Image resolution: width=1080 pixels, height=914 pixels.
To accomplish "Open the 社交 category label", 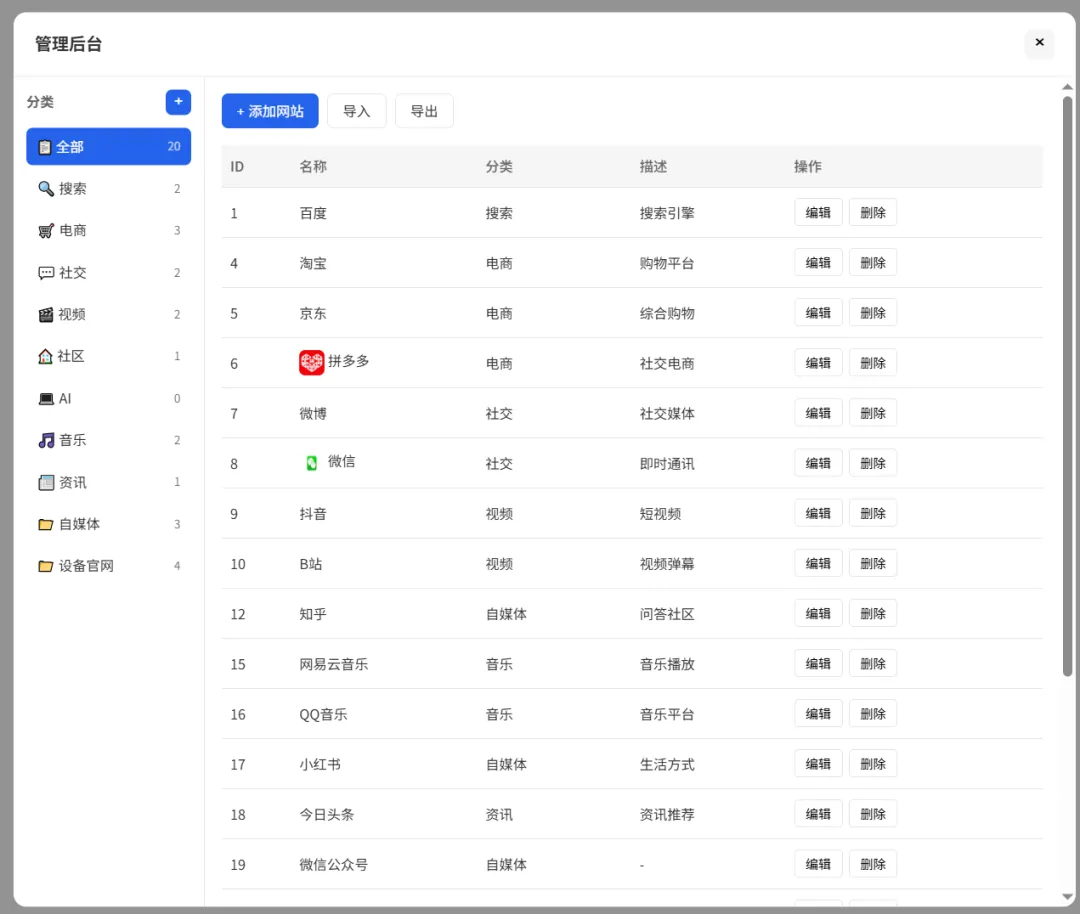I will coord(72,273).
